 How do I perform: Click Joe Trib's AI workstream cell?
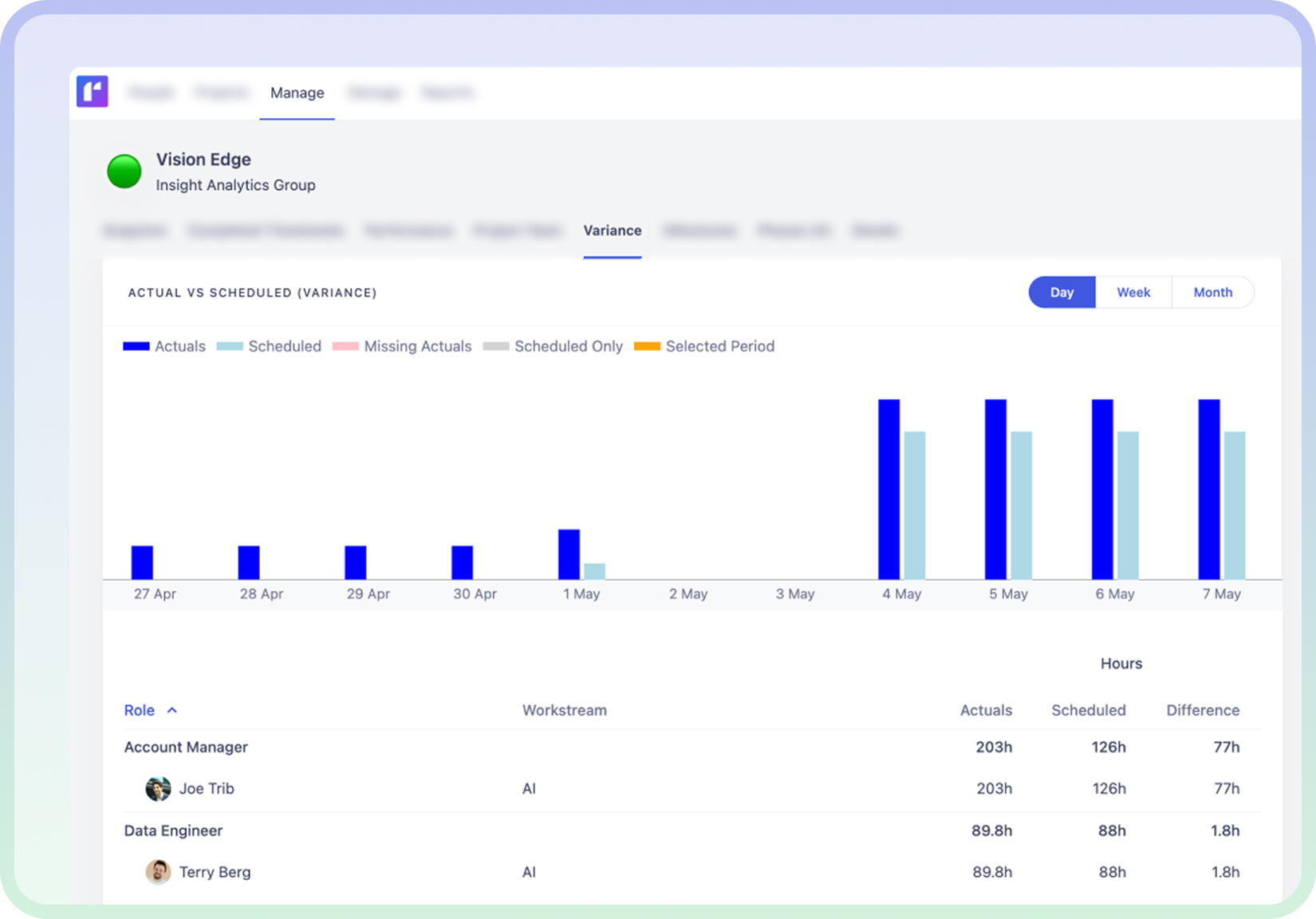(x=529, y=789)
